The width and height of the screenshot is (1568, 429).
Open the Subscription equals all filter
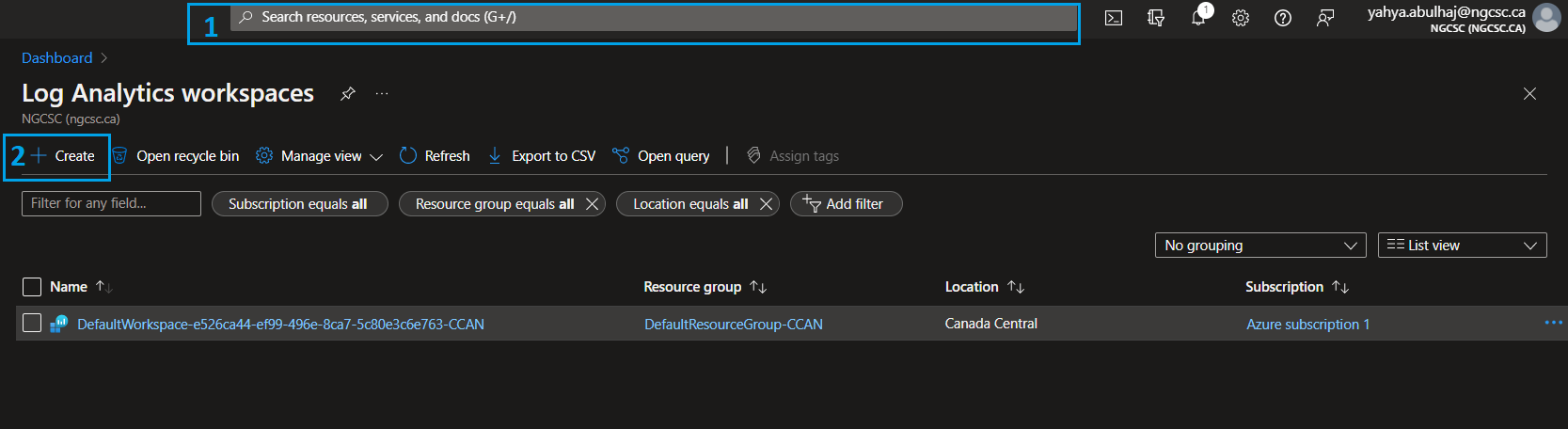click(x=299, y=204)
